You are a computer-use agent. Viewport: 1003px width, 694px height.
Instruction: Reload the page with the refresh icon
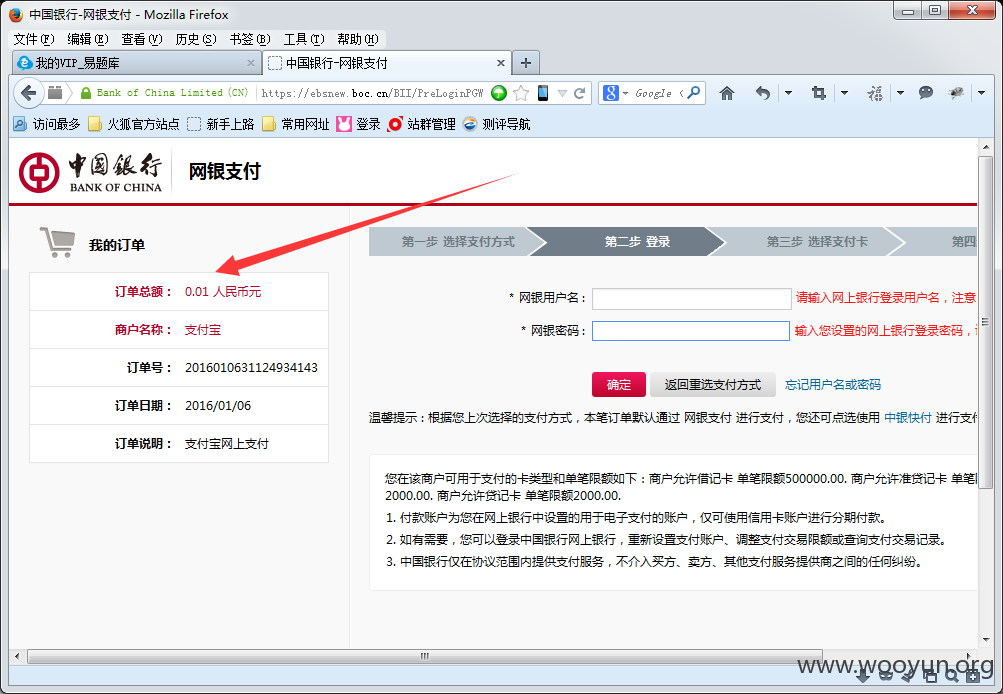point(580,93)
